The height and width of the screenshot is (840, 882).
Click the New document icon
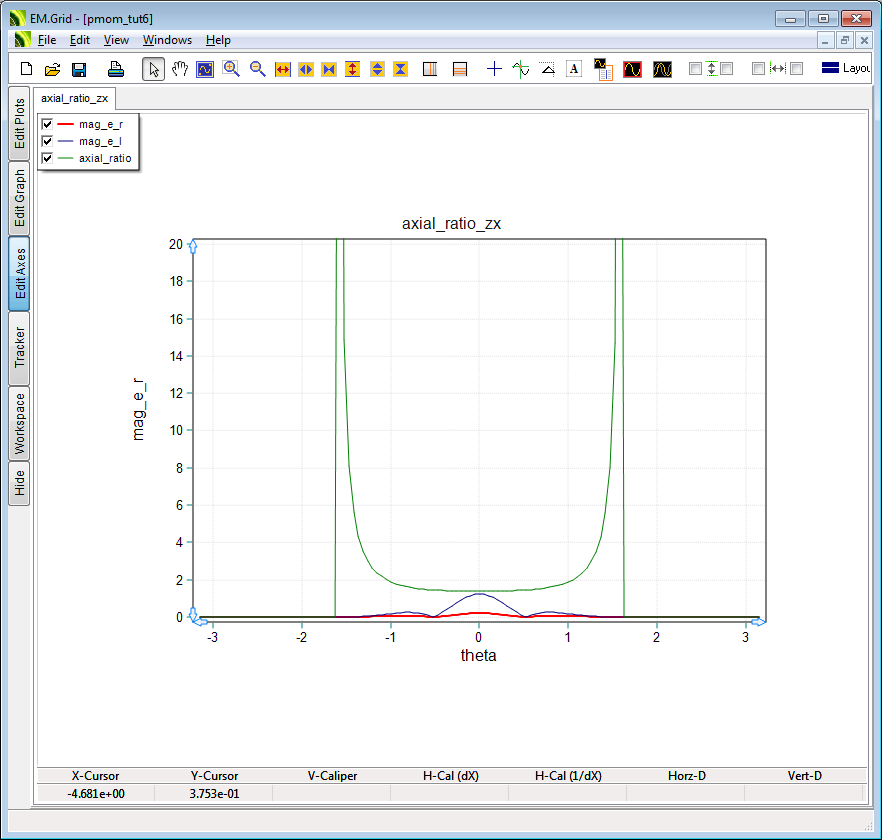coord(27,69)
